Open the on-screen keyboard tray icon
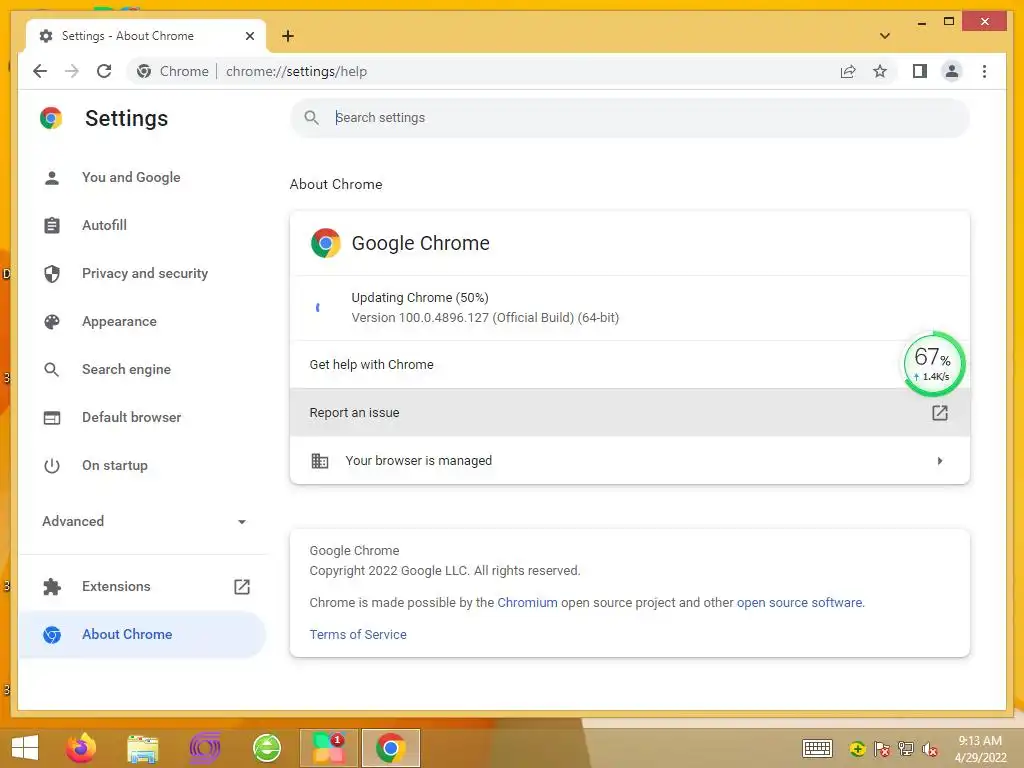Screen dimensions: 1024x768 (817, 748)
